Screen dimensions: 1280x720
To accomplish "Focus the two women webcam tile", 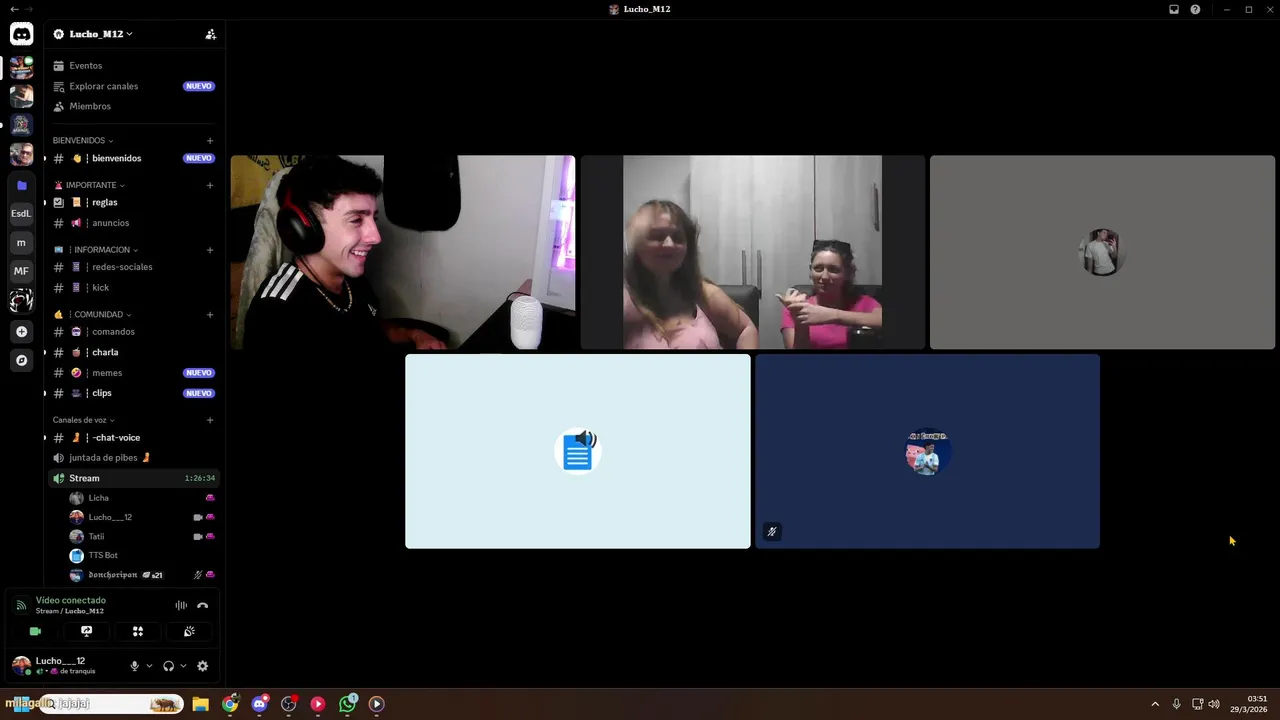I will (x=752, y=252).
